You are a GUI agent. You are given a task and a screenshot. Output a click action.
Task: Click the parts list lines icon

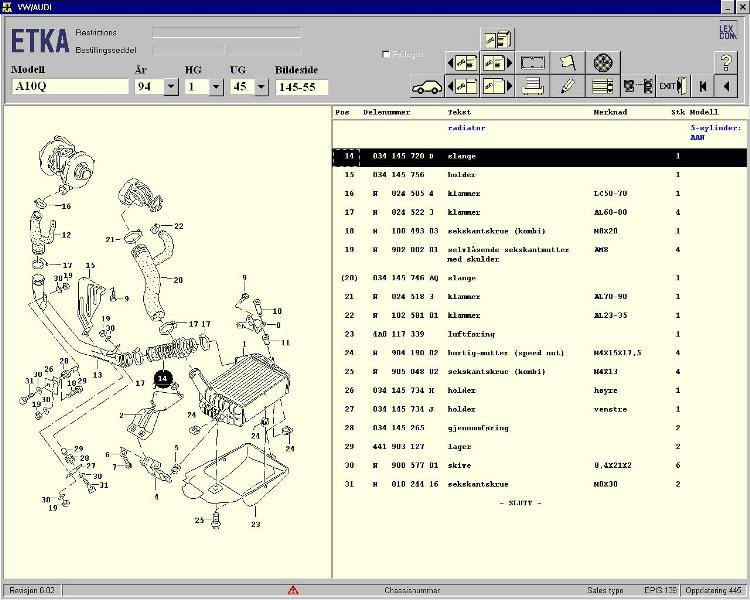point(601,86)
